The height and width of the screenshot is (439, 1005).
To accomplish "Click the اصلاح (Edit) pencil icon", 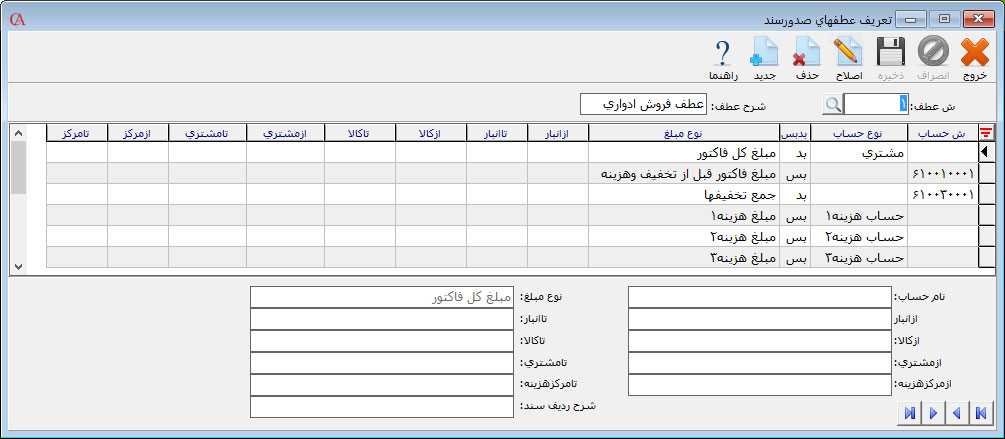I will coord(848,56).
